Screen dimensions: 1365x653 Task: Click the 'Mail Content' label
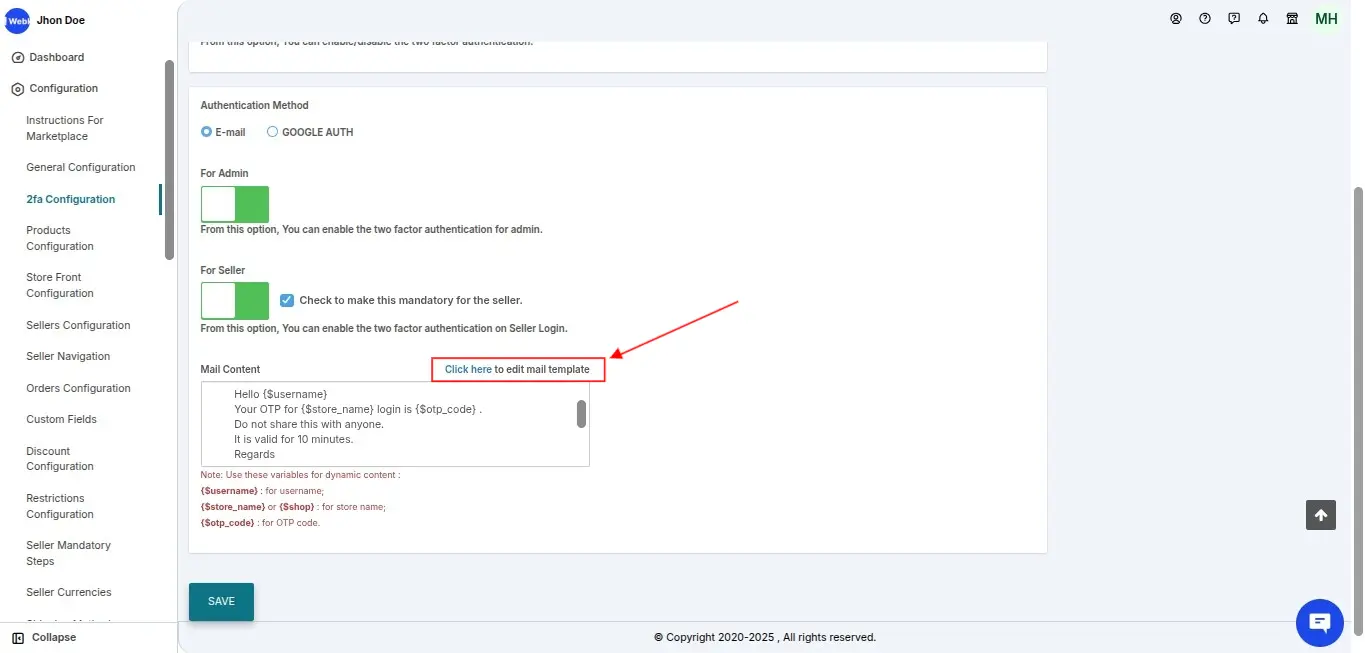230,370
